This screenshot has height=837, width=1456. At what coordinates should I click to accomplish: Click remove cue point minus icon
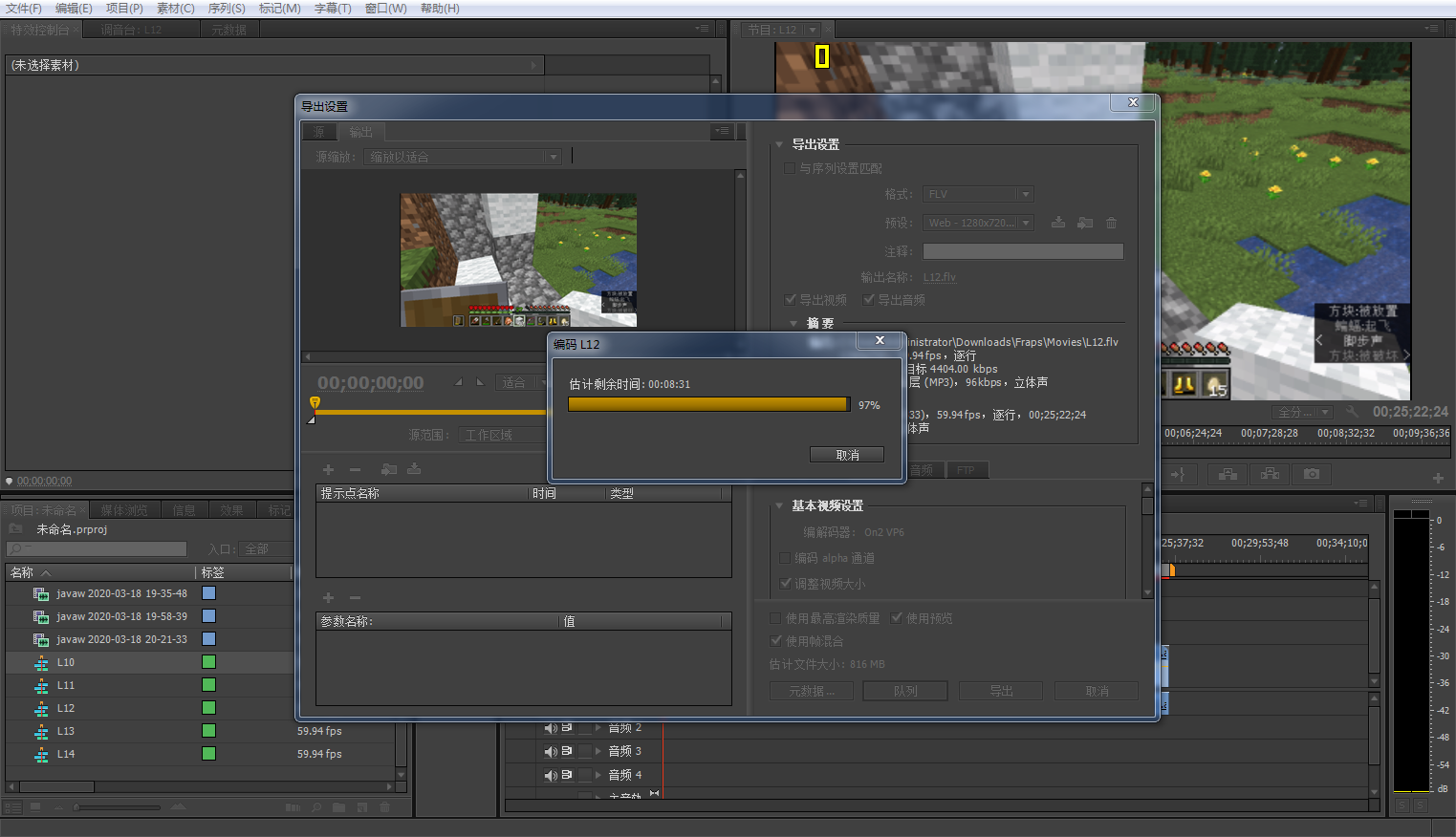tap(355, 469)
